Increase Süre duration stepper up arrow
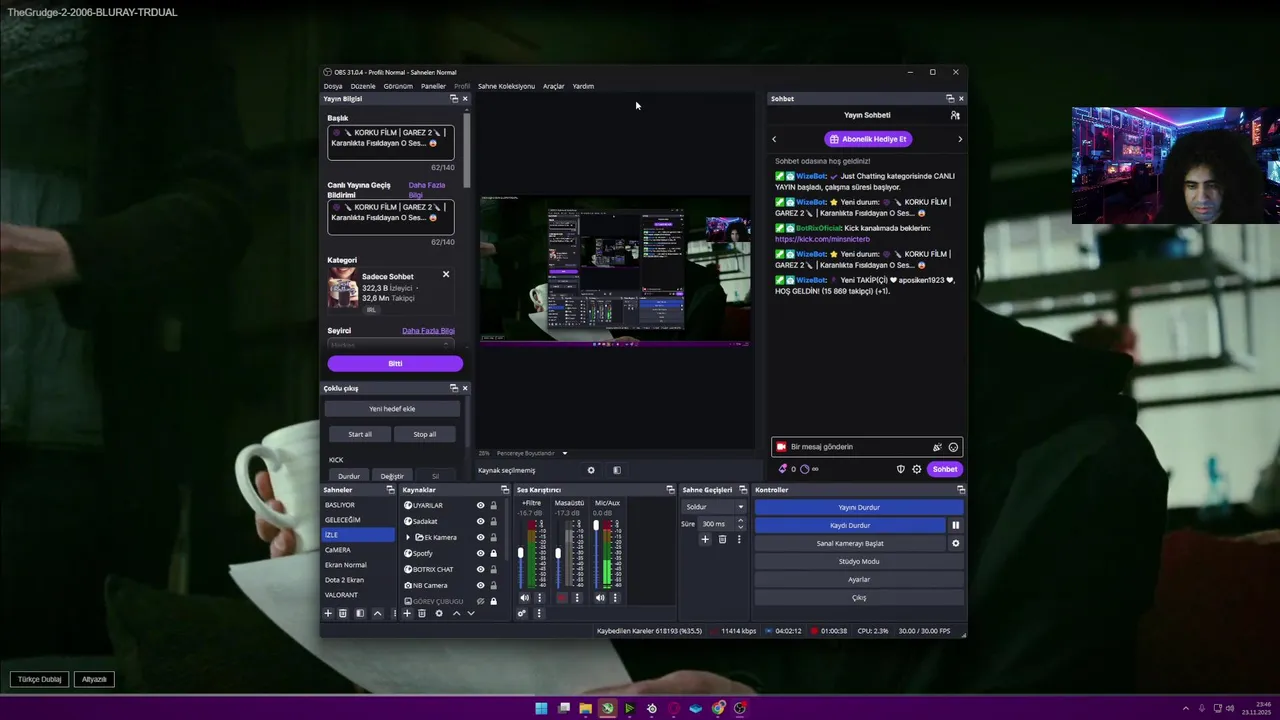This screenshot has width=1280, height=720. pos(740,520)
